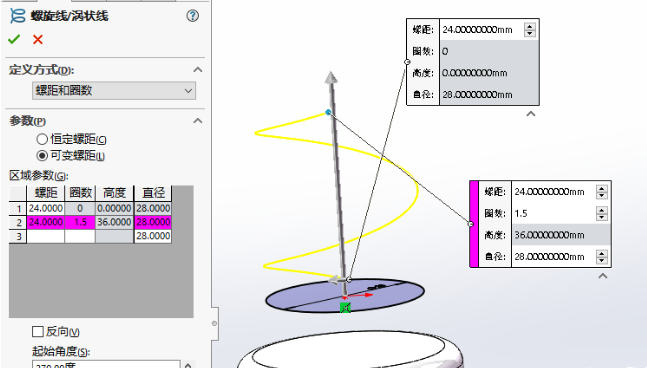Click empty row 3 螺距 cell
Screen dimensions: 647x368
45,236
